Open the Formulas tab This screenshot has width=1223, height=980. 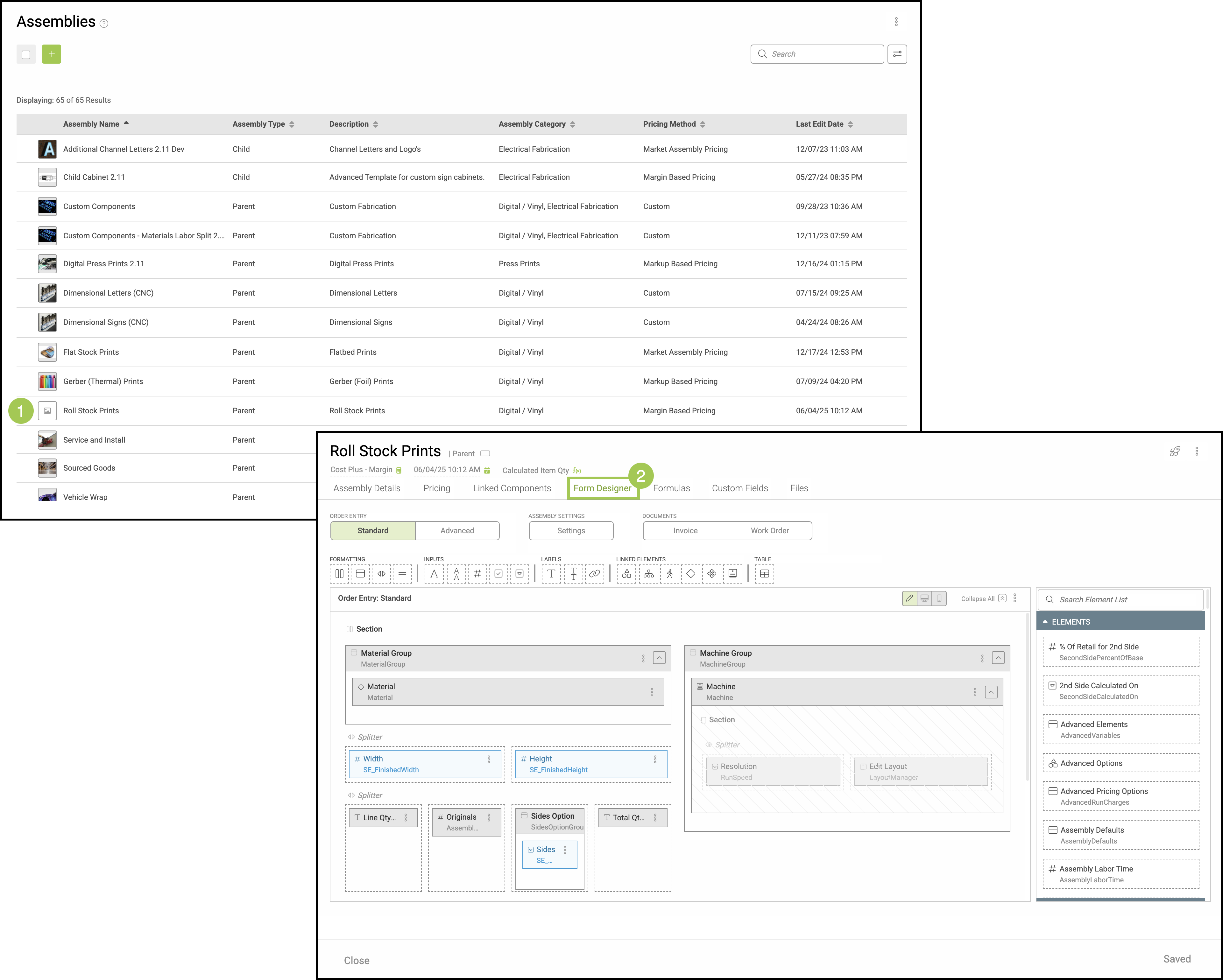671,488
